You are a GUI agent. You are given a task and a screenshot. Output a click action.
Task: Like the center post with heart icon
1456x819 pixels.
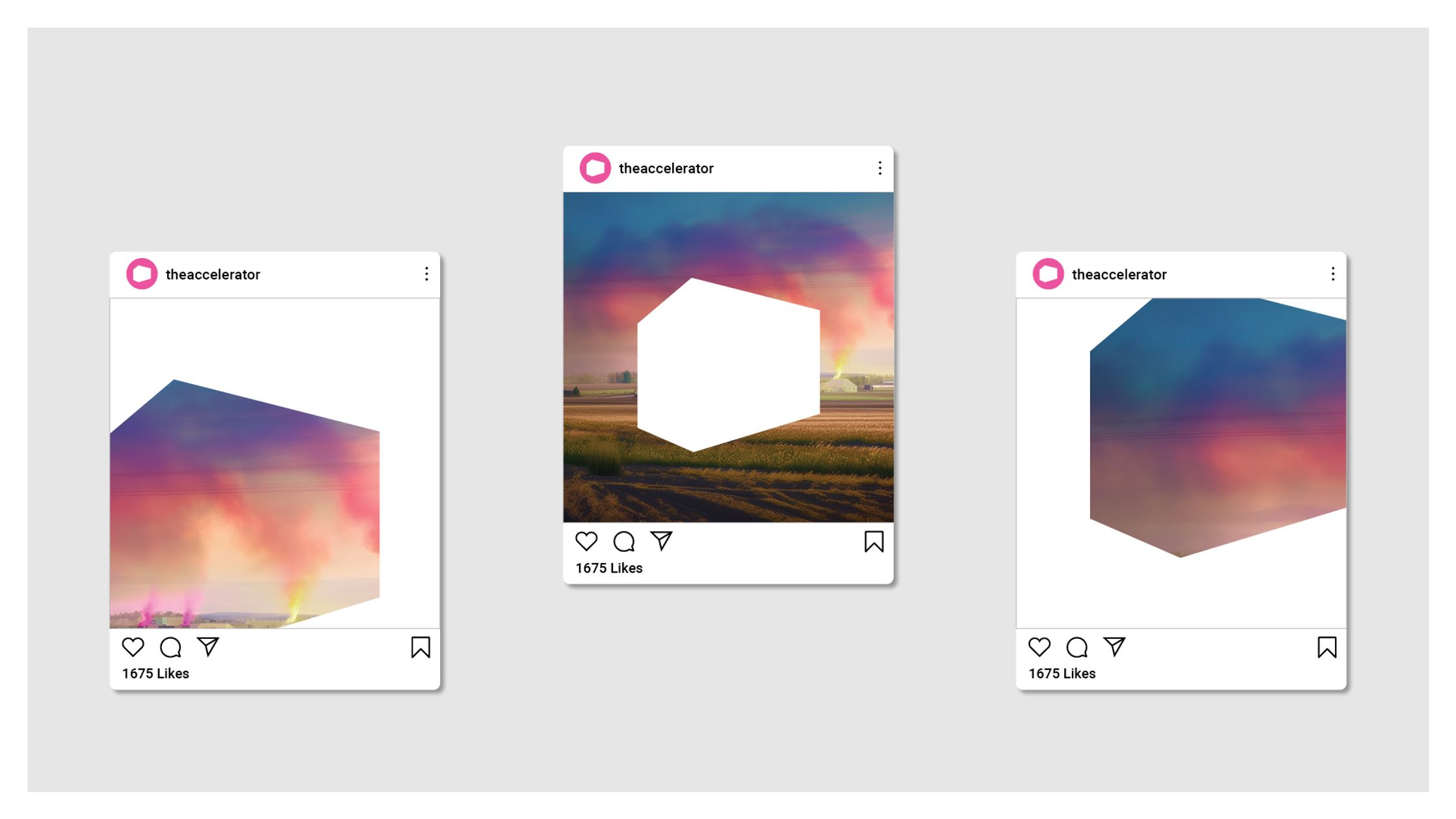point(586,541)
